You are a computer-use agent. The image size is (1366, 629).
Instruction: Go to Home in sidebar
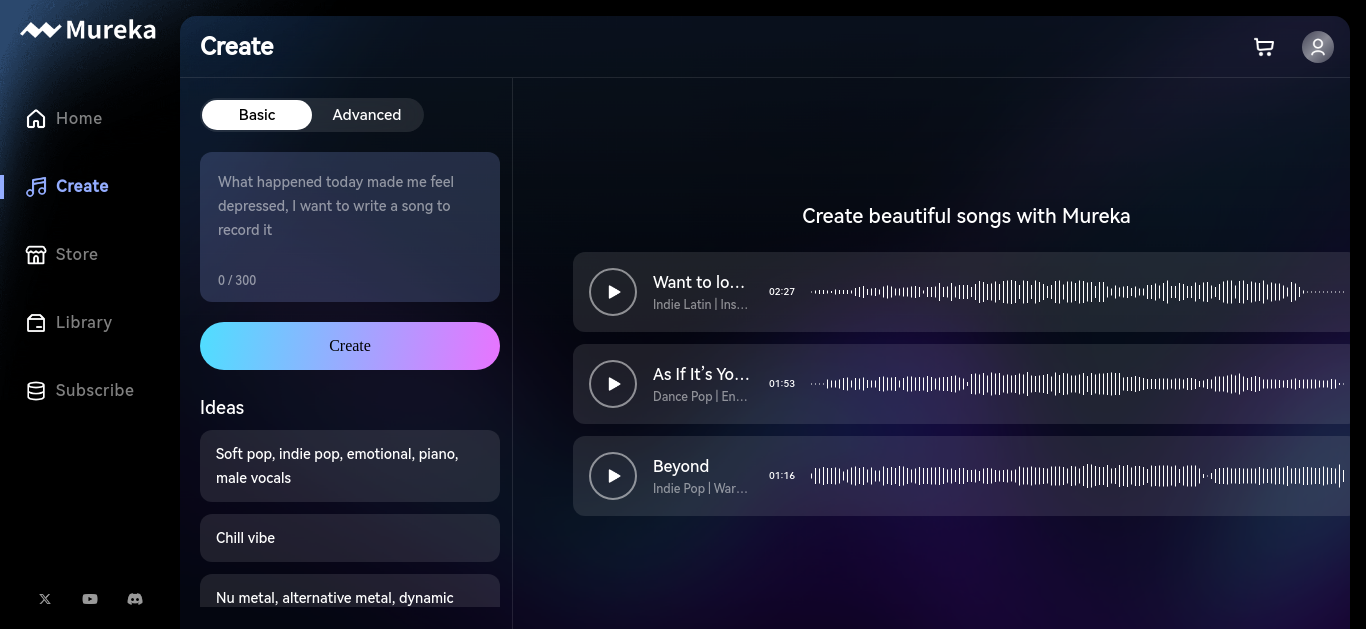pyautogui.click(x=79, y=118)
